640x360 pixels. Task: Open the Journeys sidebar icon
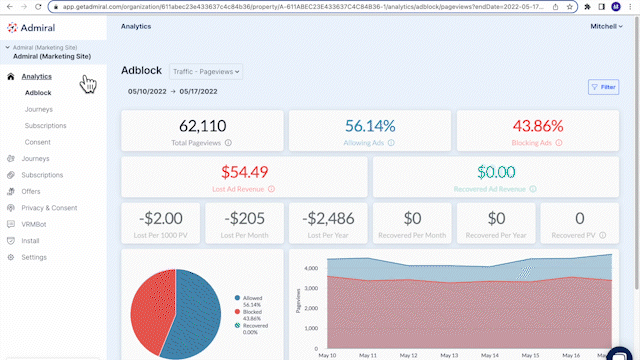point(11,158)
